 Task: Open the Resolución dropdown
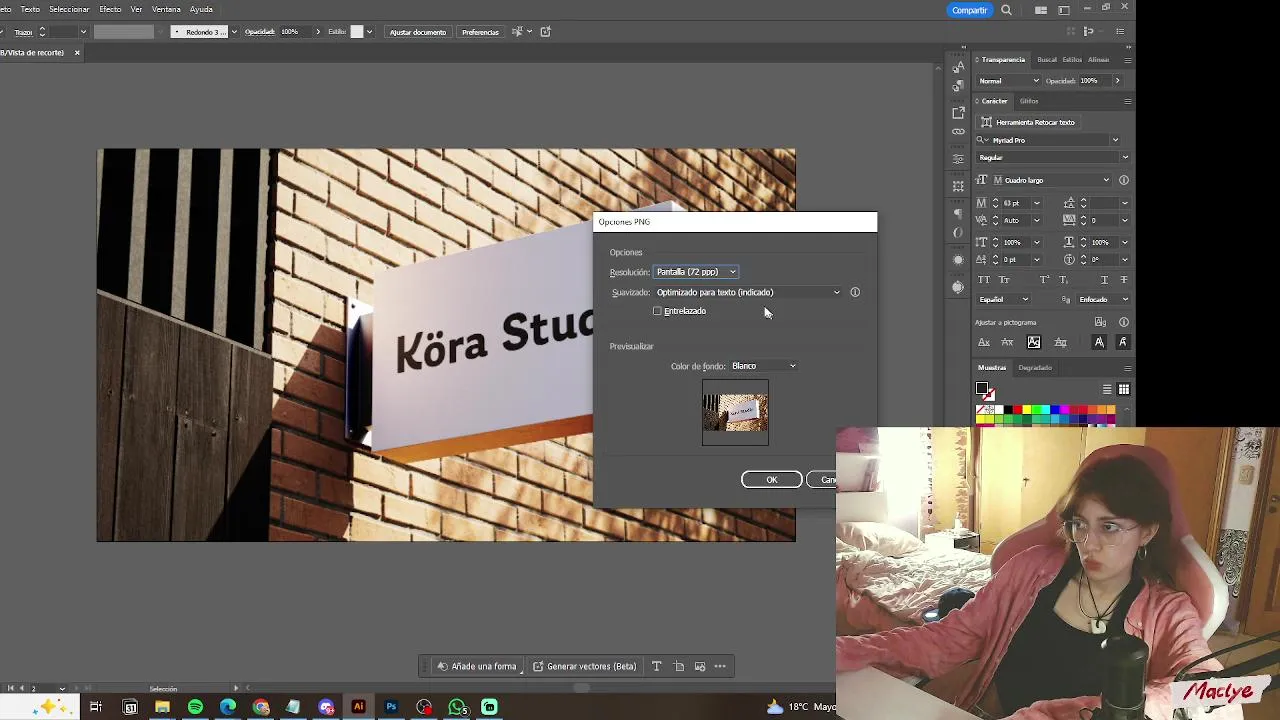tap(695, 272)
